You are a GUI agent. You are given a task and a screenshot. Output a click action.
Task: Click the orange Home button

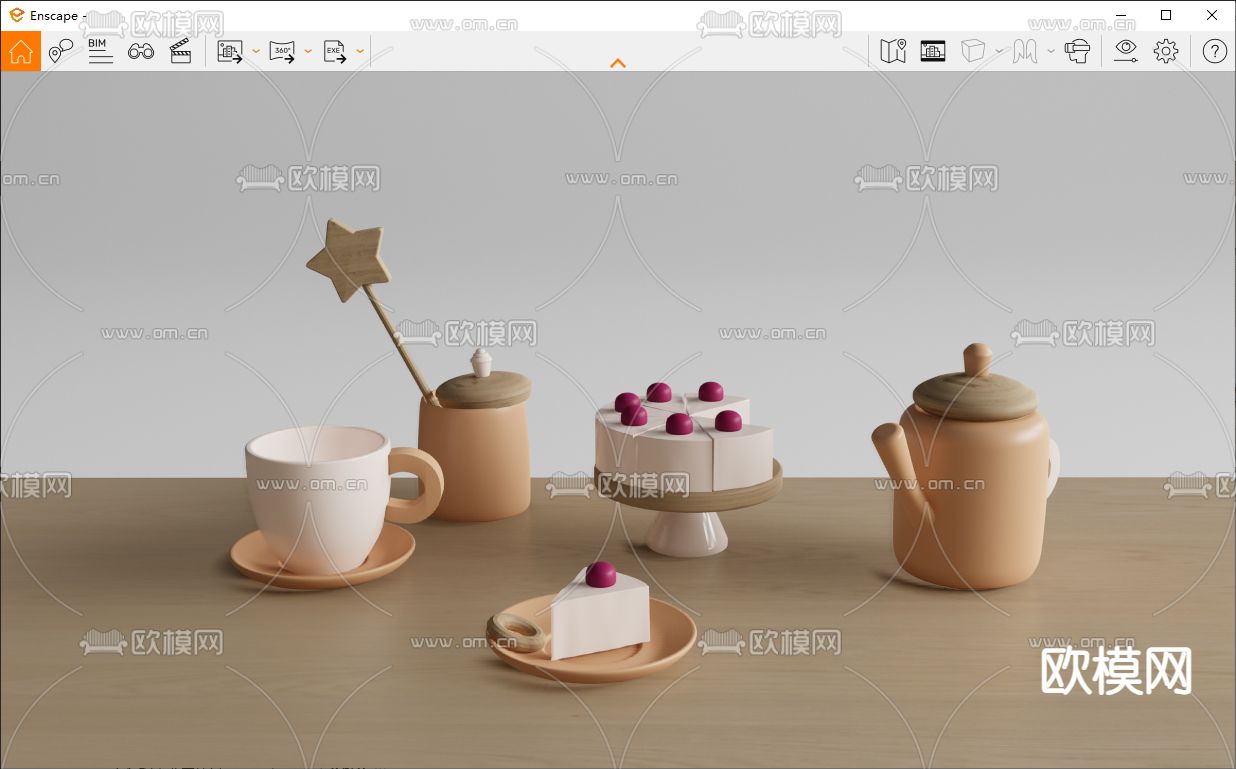click(x=20, y=51)
